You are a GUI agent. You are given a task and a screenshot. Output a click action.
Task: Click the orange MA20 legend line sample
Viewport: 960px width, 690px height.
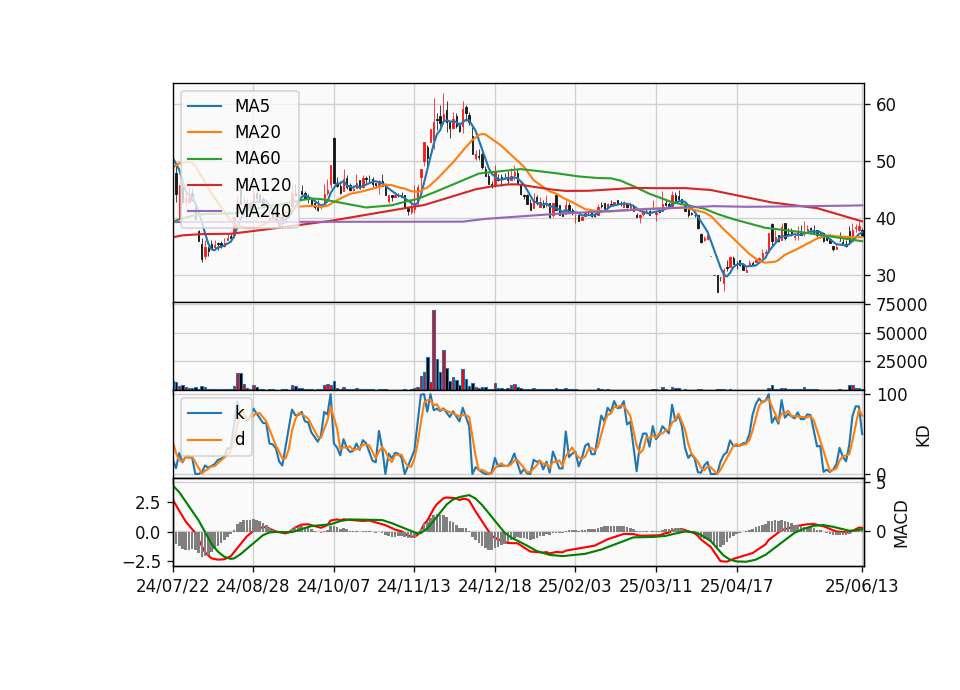(x=204, y=132)
